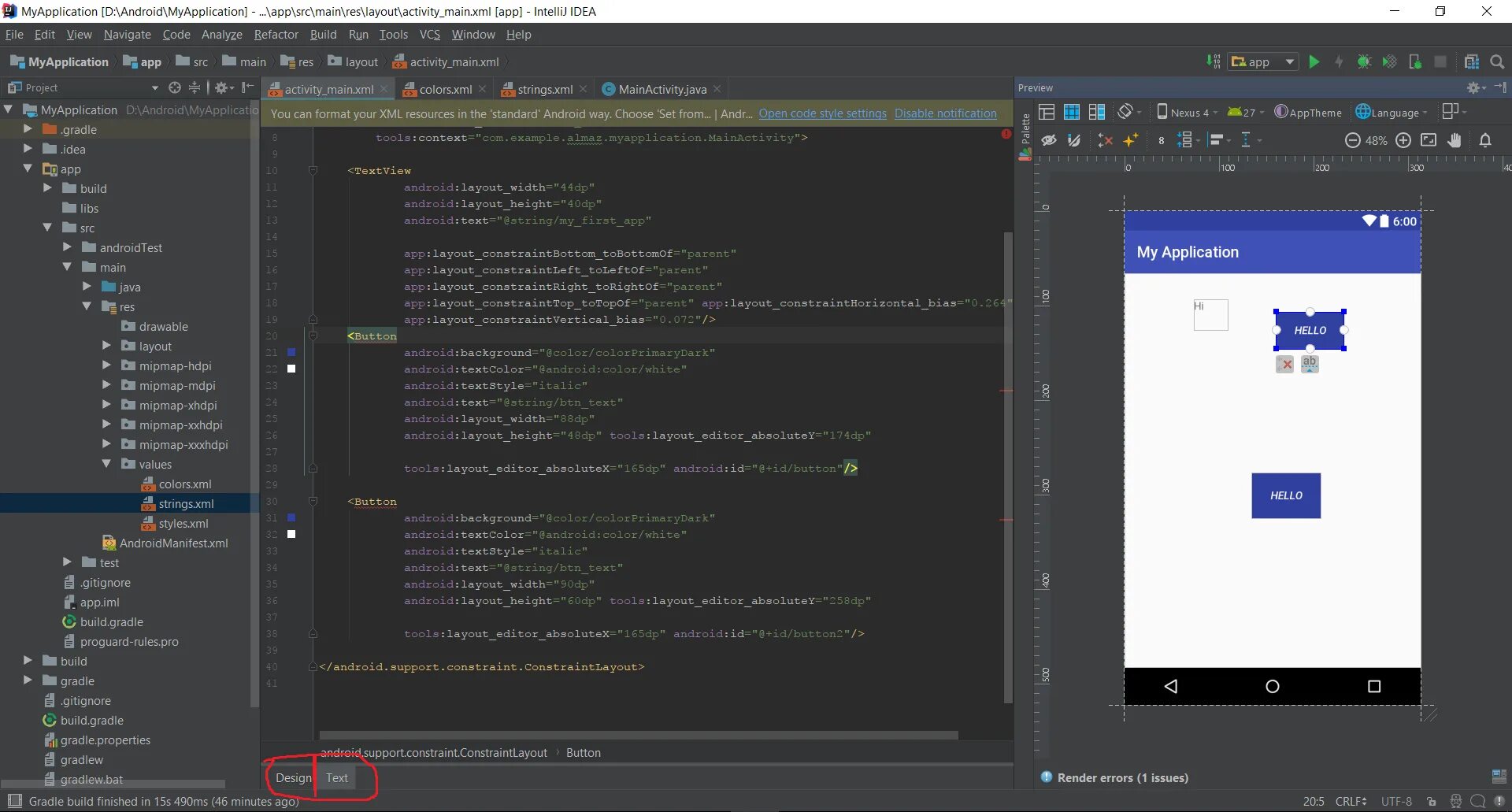Click the clear all constraints icon
This screenshot has width=1512, height=812.
point(1105,140)
